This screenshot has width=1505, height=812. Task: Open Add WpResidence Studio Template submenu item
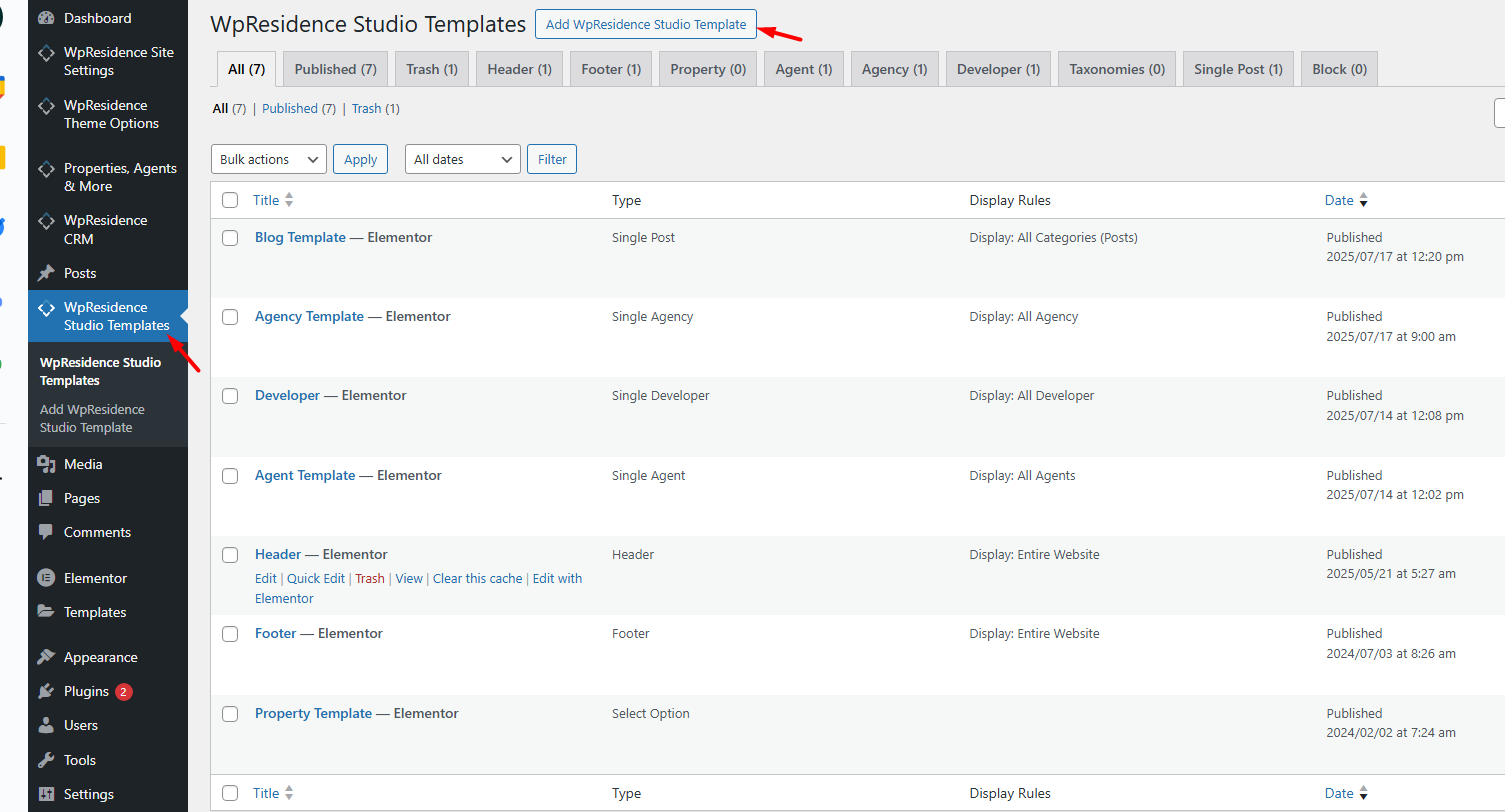[92, 418]
